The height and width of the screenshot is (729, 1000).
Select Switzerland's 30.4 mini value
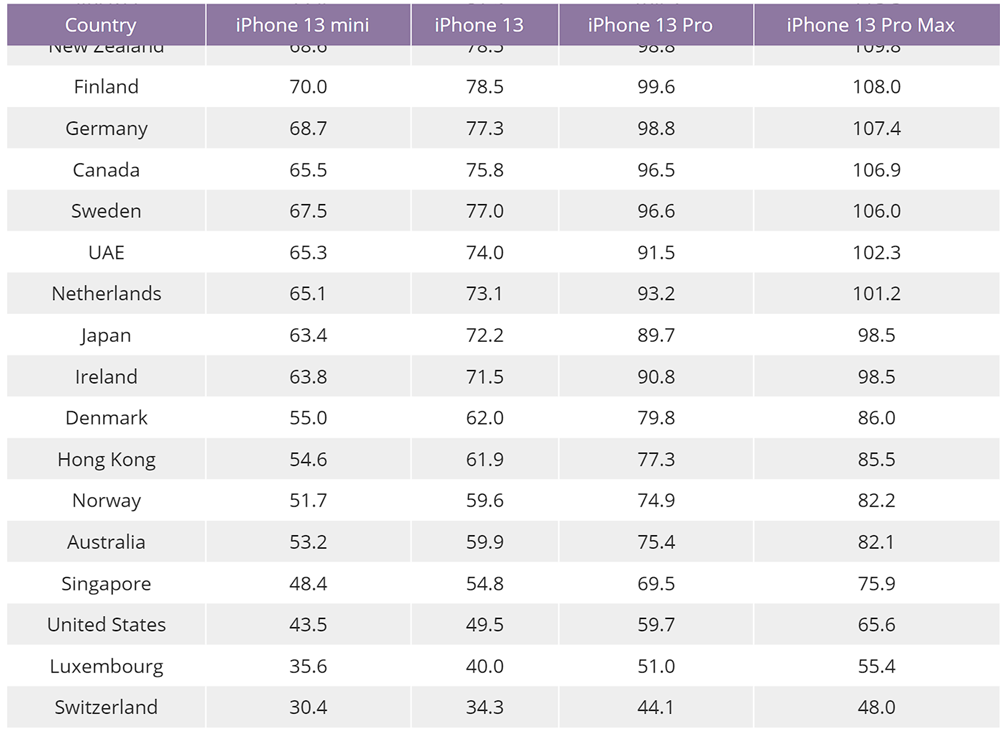click(x=308, y=707)
